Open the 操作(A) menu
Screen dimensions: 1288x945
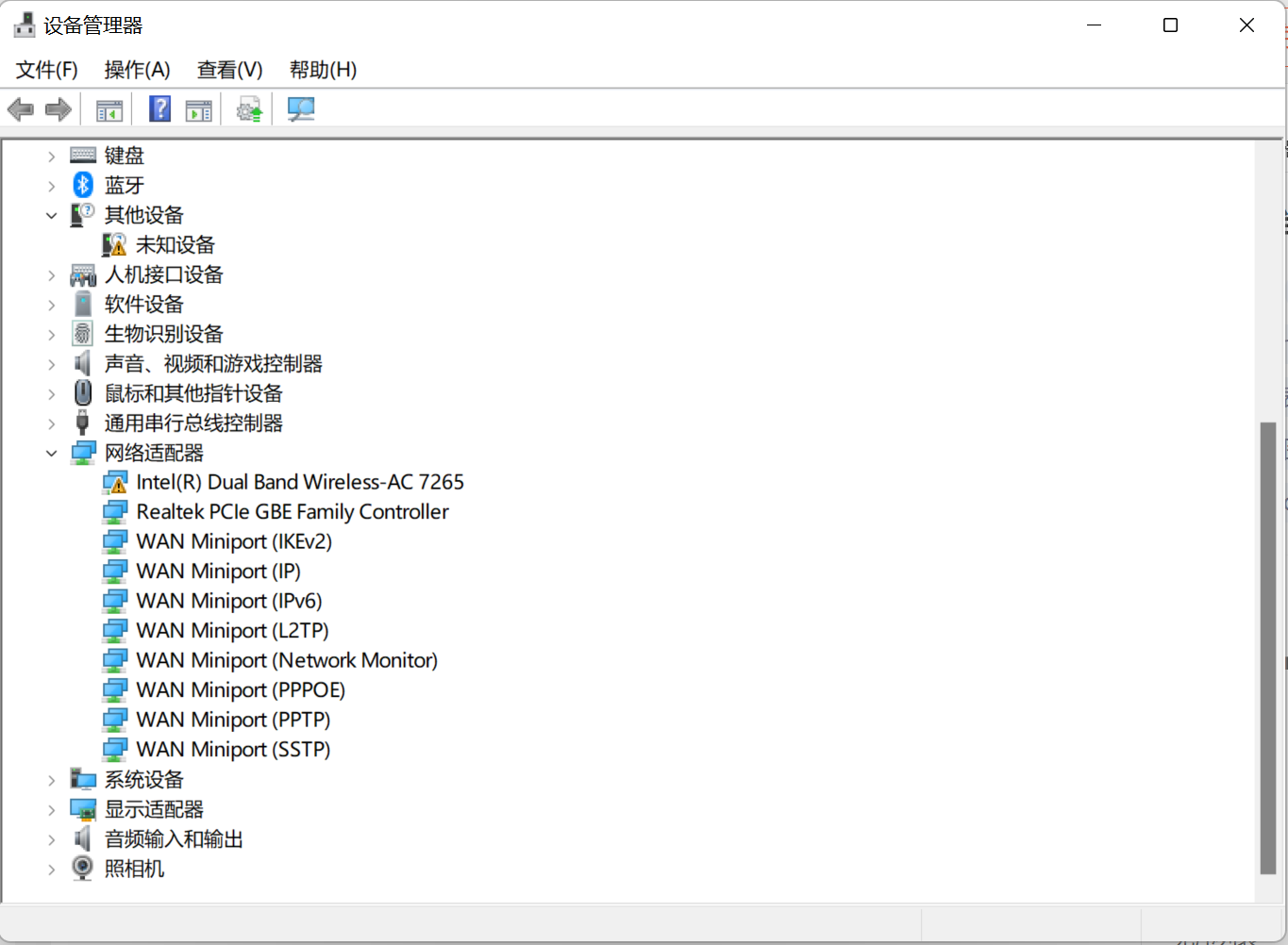[138, 70]
